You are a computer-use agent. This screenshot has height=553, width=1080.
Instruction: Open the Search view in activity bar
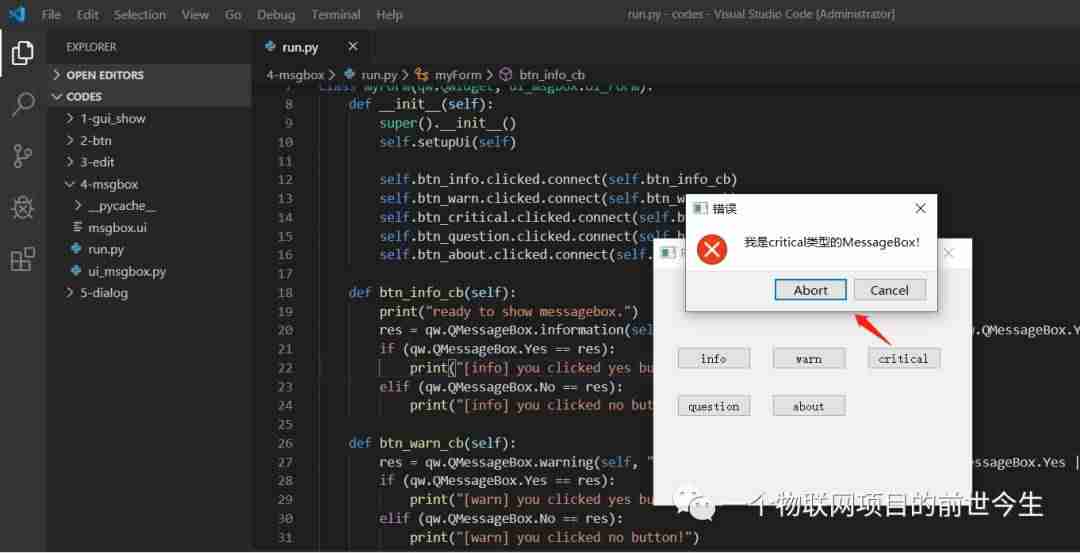(x=22, y=105)
